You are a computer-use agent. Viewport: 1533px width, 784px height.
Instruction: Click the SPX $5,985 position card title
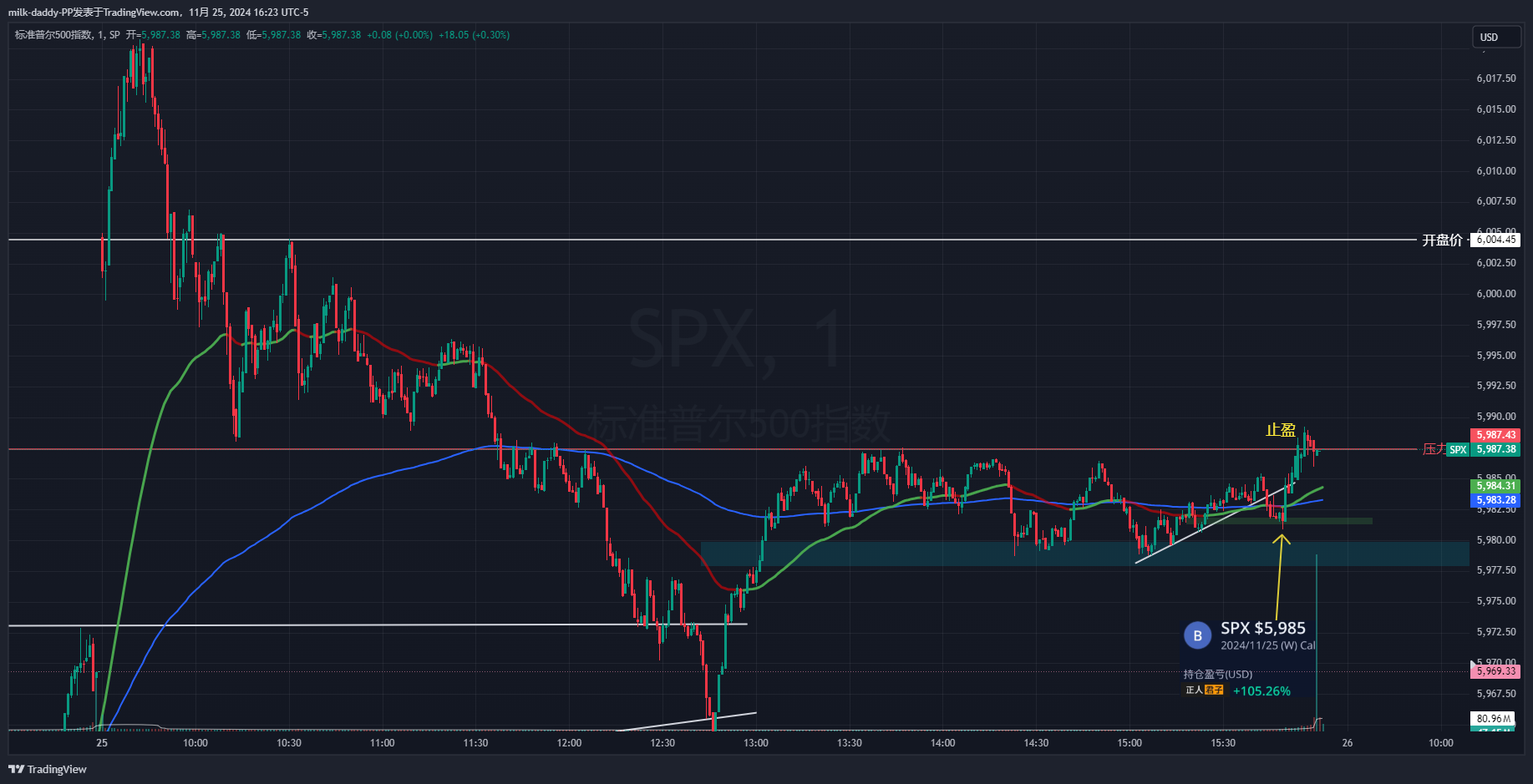click(1262, 628)
